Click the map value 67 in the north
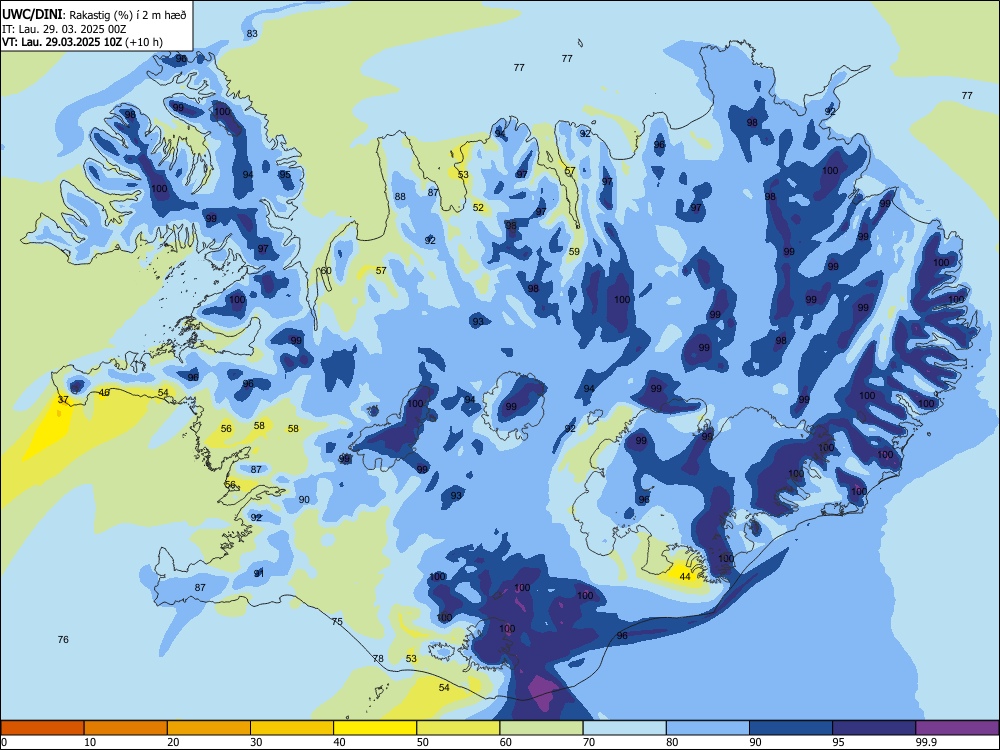The image size is (1000, 750). [570, 171]
